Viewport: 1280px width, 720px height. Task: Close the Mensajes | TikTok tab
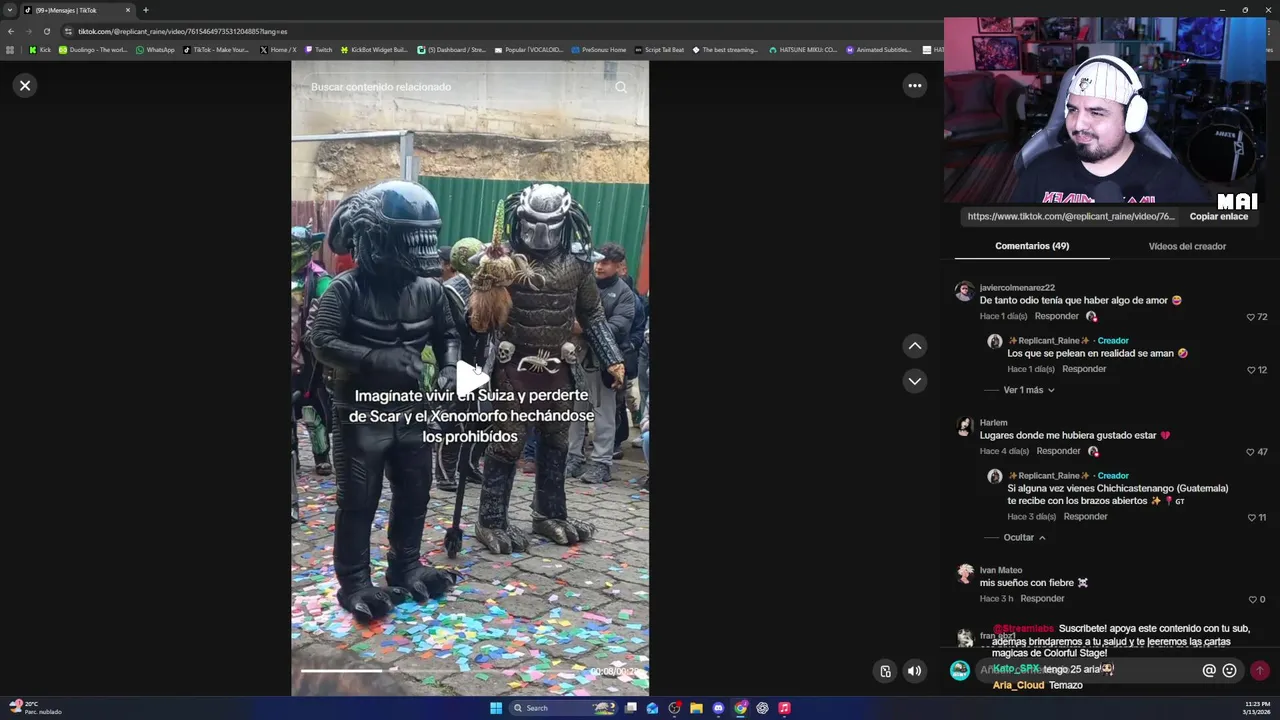click(127, 10)
